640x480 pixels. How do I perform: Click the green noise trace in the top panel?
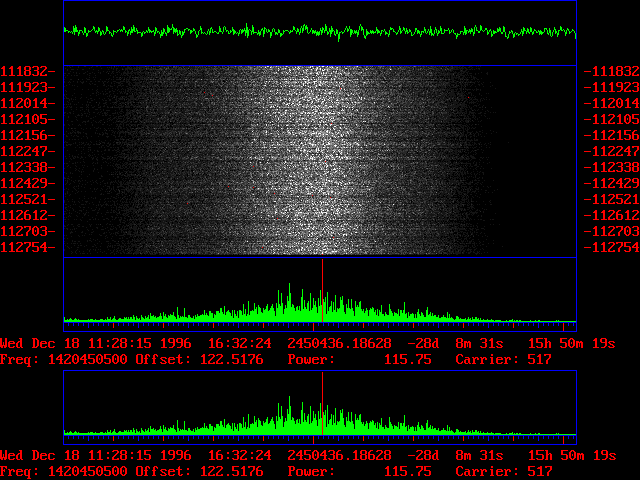coord(320,31)
